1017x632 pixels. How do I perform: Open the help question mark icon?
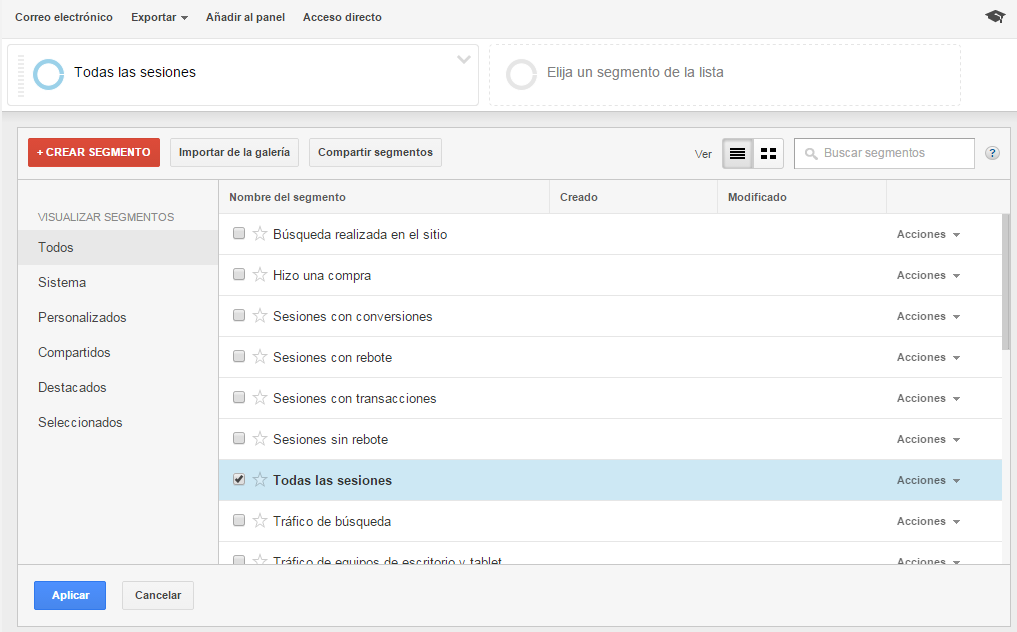(992, 153)
